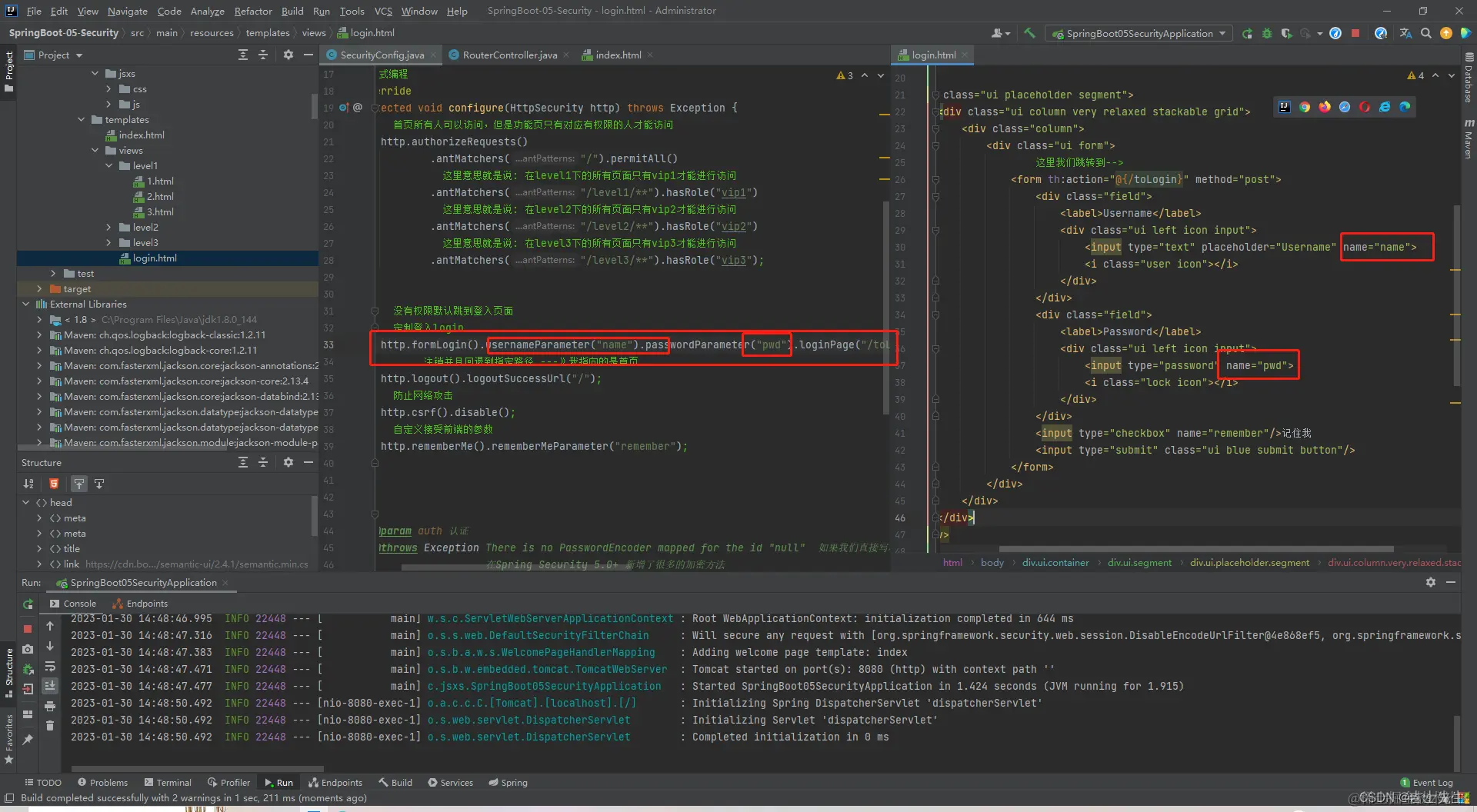Toggle autoscroll from source in Structure

coord(99,484)
